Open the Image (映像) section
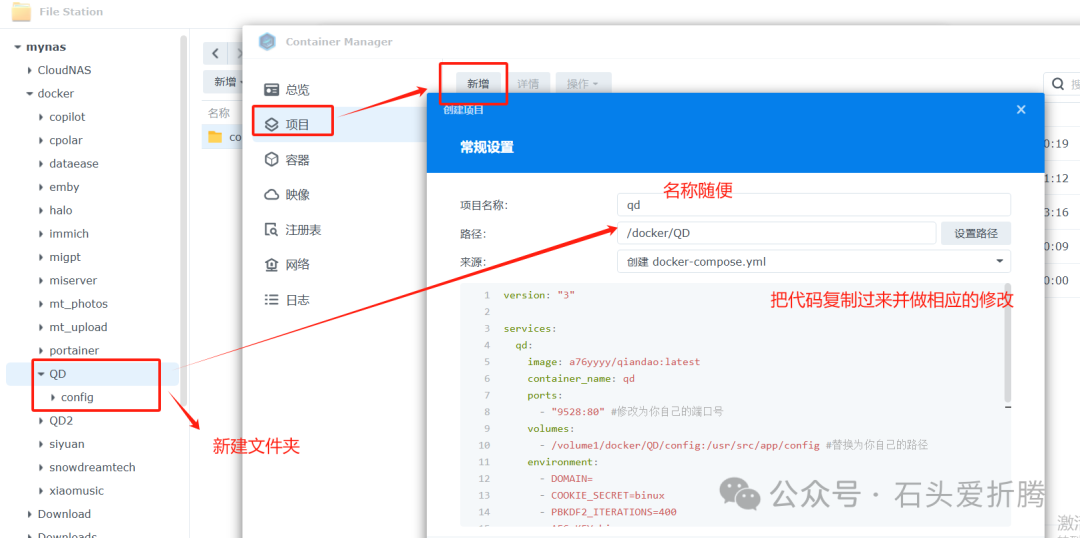1080x538 pixels. (298, 195)
